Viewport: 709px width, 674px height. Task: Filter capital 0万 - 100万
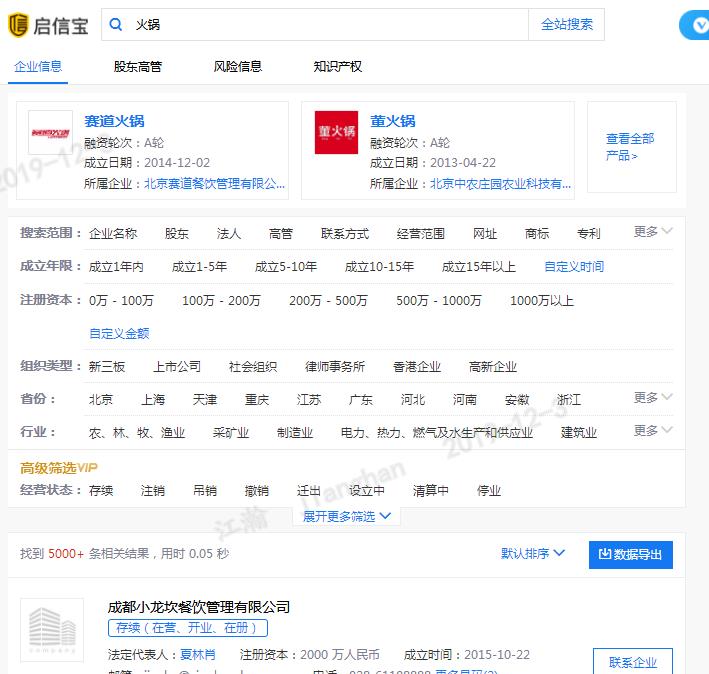click(x=121, y=301)
